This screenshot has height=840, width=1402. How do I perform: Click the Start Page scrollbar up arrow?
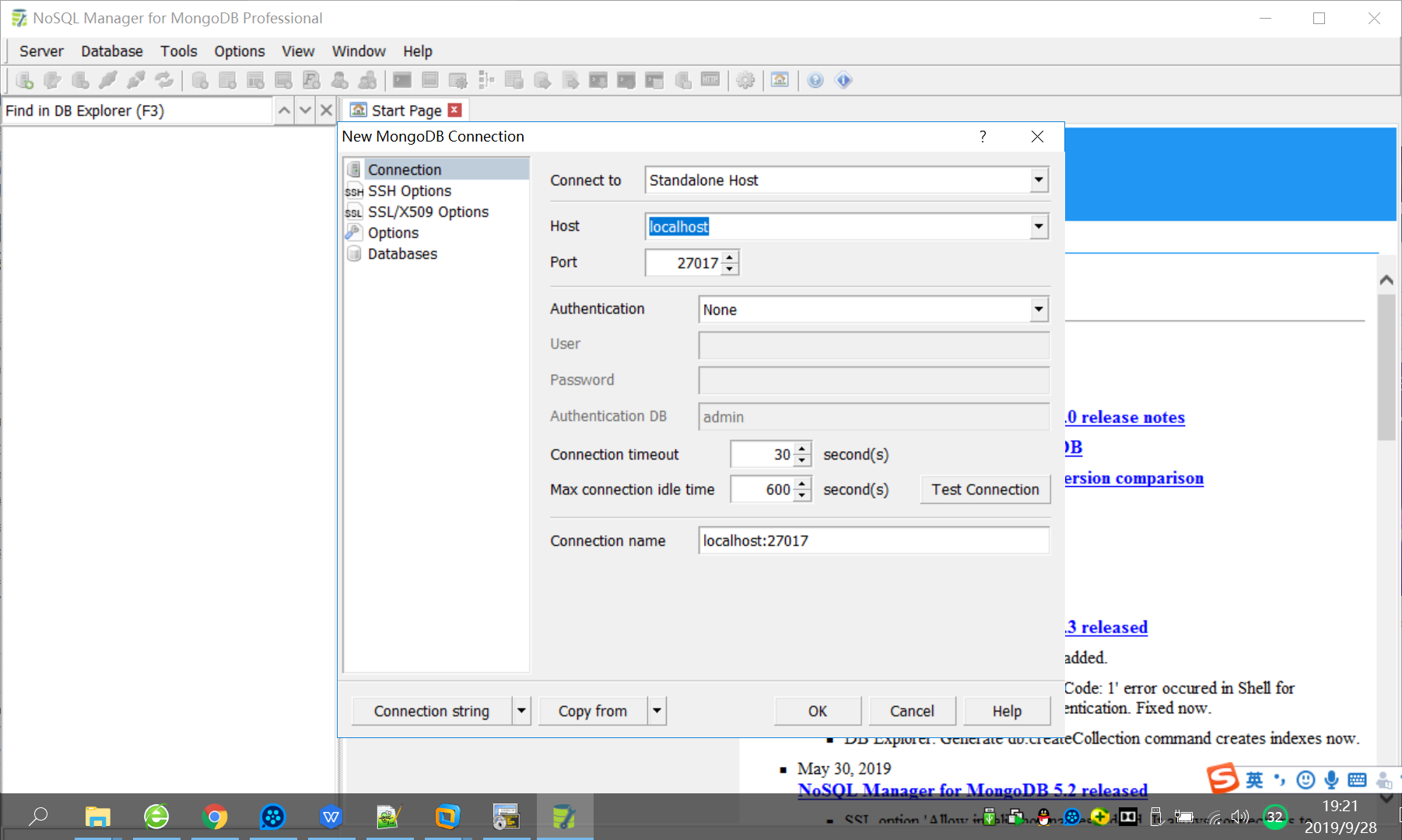(1386, 280)
